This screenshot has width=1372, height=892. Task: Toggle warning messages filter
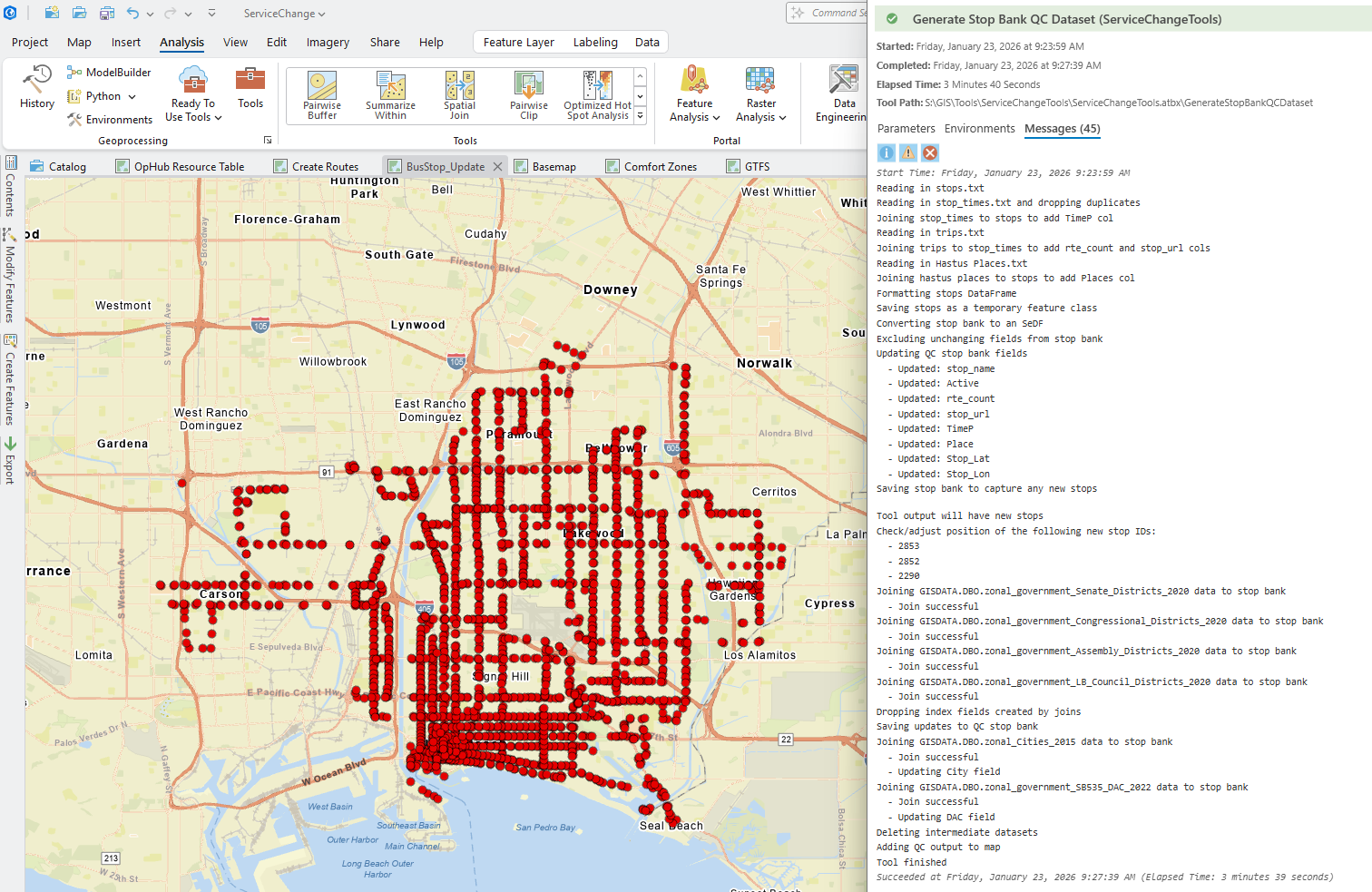(908, 153)
